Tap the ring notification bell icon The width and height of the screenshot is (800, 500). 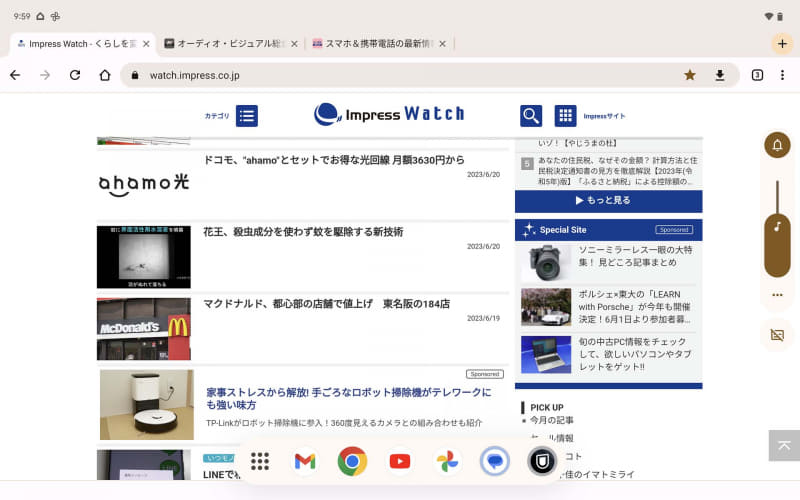tap(777, 145)
